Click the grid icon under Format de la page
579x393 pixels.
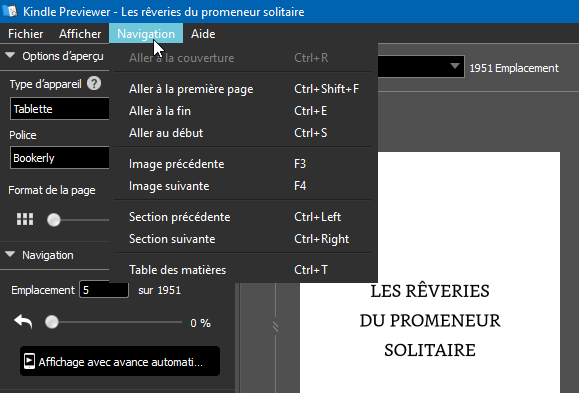point(25,219)
